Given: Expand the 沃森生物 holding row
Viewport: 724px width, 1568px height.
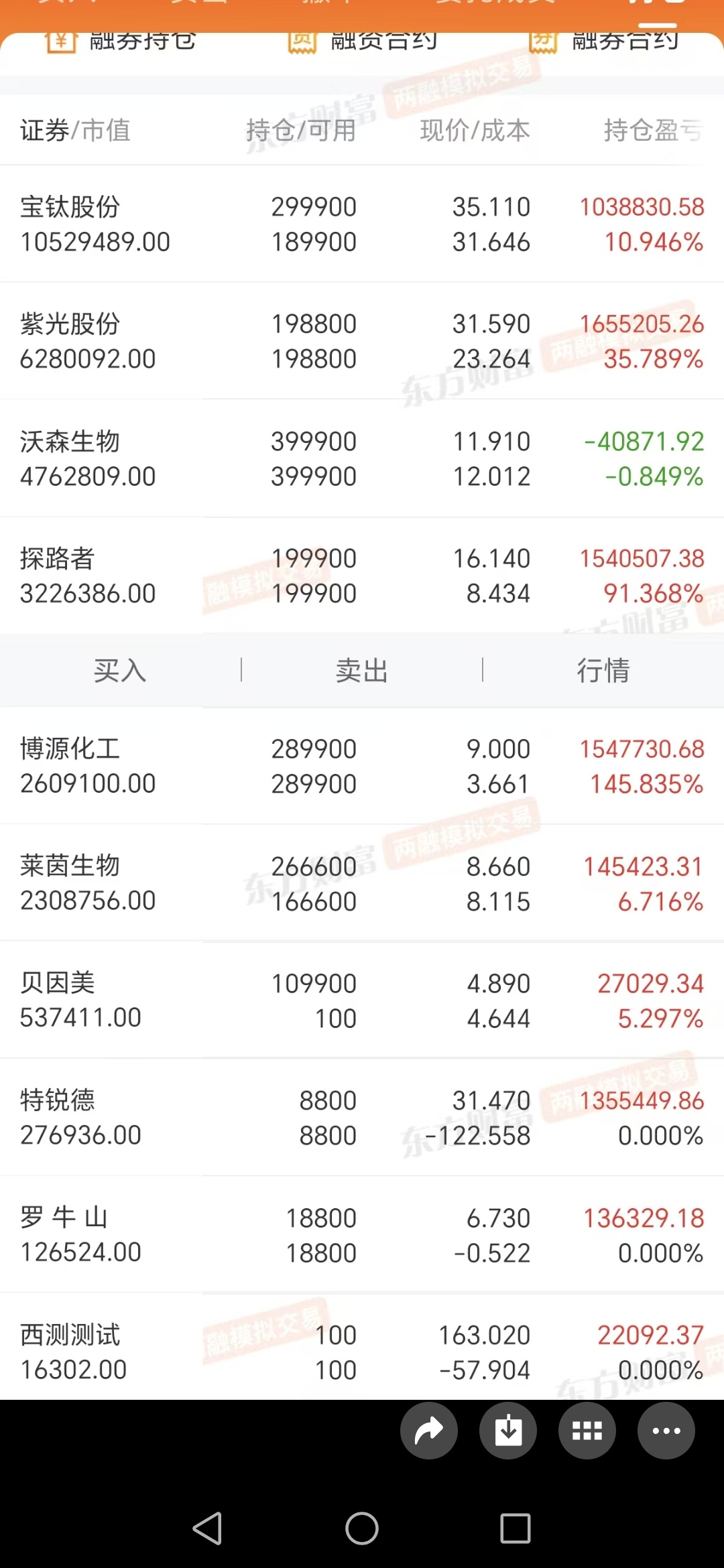Looking at the screenshot, I should tap(362, 458).
